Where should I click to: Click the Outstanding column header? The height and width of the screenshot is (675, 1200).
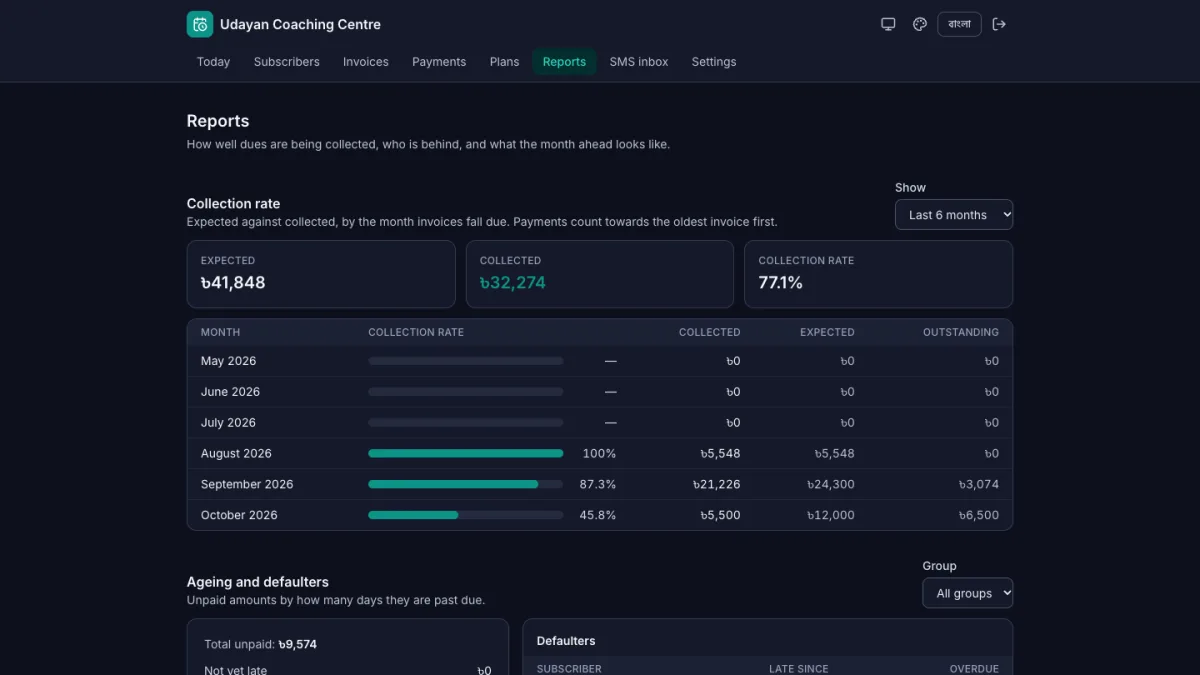961,332
